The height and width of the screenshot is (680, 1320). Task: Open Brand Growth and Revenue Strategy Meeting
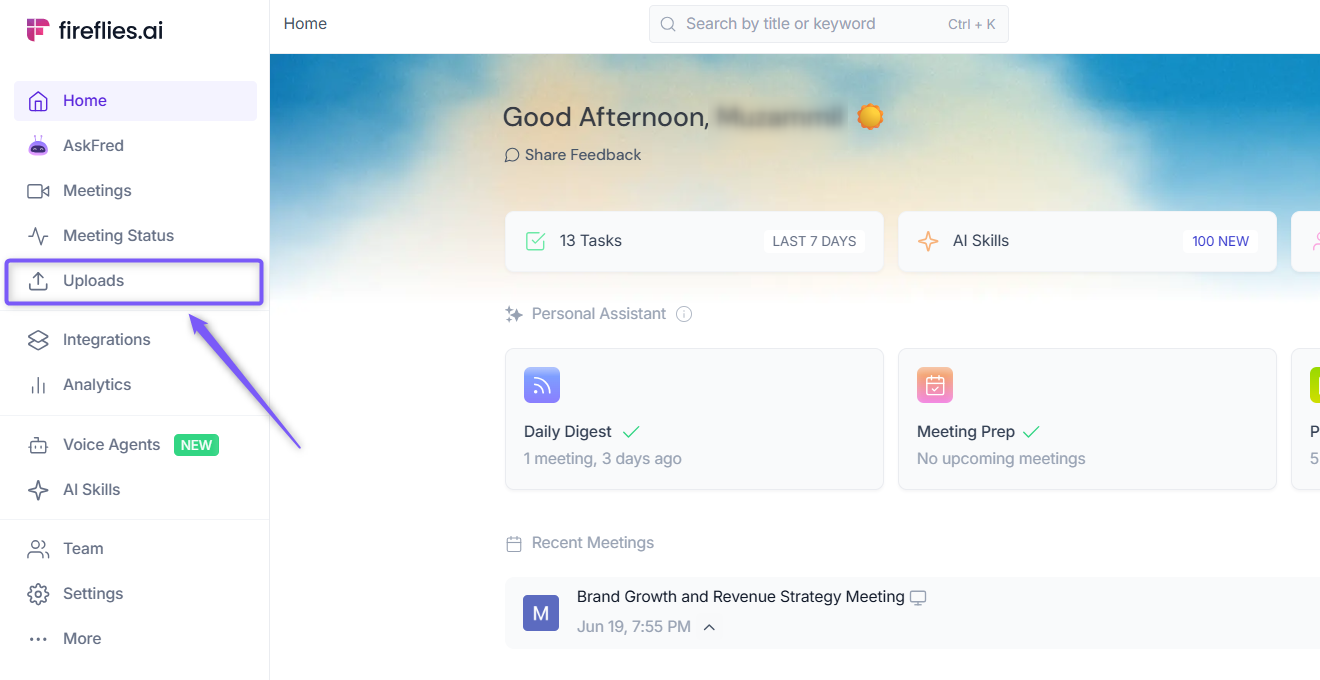coord(741,597)
